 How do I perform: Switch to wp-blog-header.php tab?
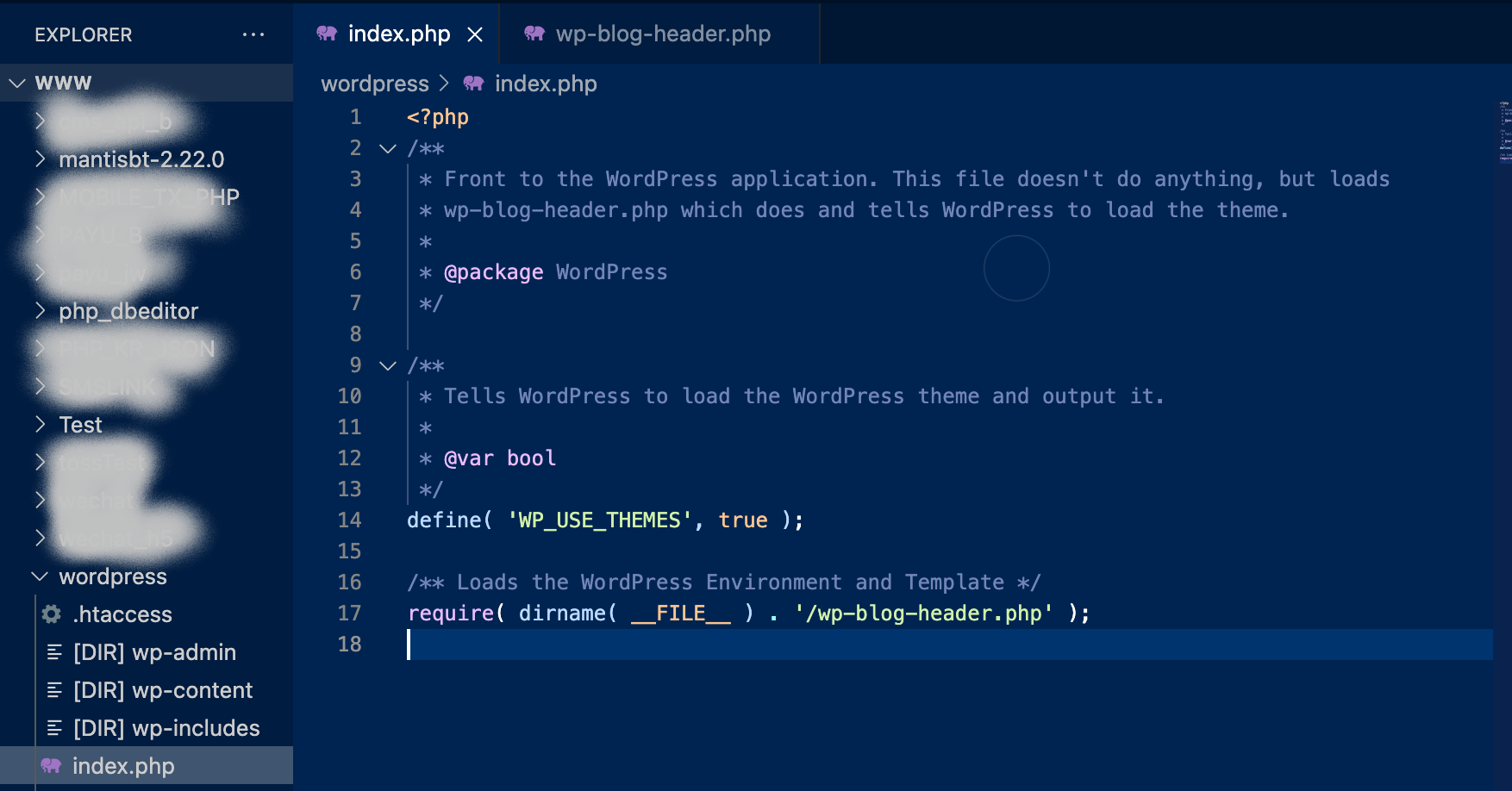659,34
